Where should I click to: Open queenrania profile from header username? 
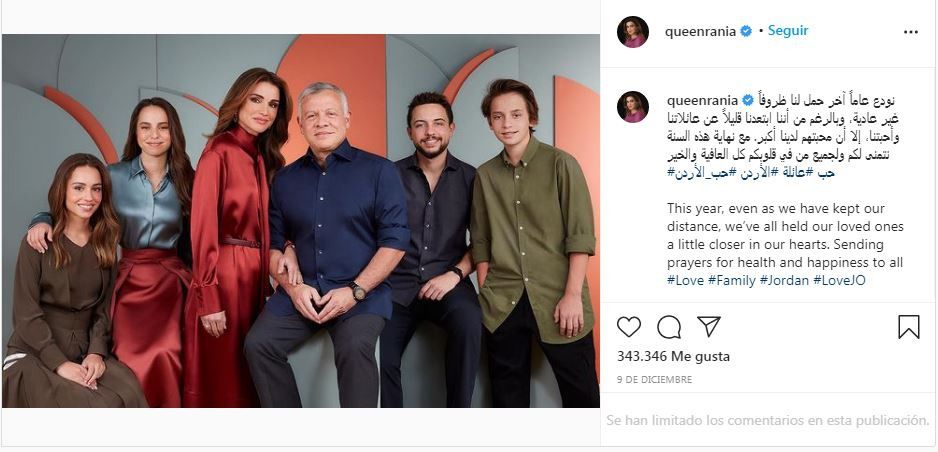pos(700,32)
